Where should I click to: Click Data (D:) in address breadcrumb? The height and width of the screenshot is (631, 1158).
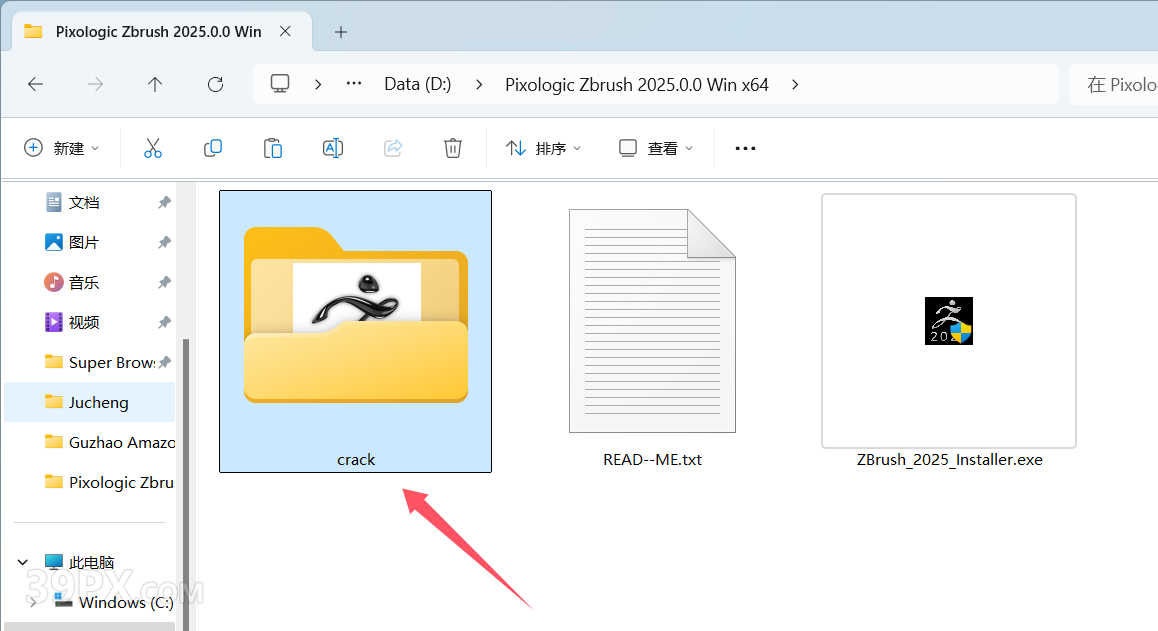point(417,84)
